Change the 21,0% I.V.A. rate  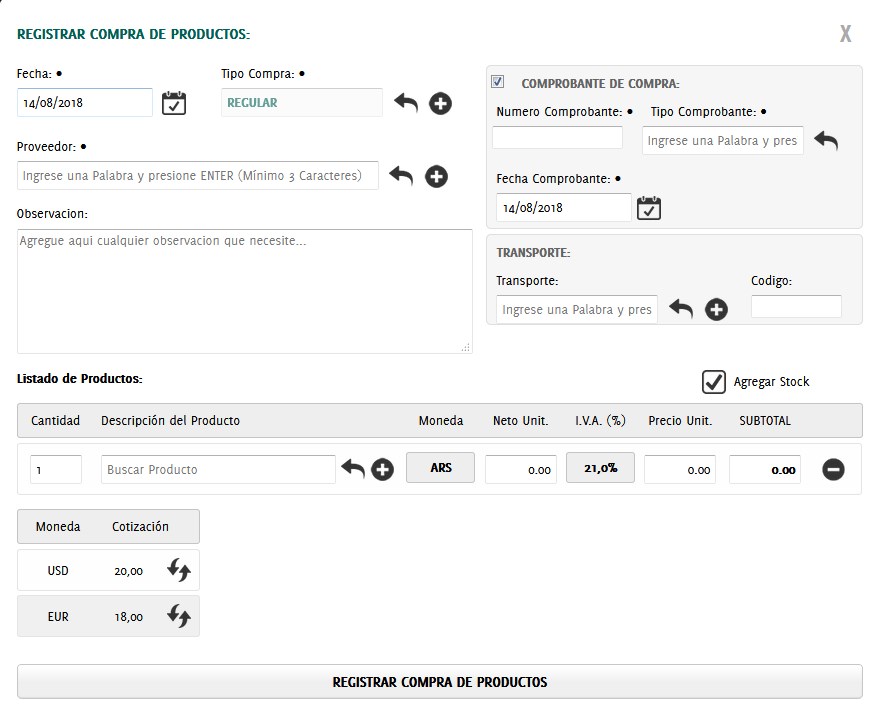click(600, 468)
